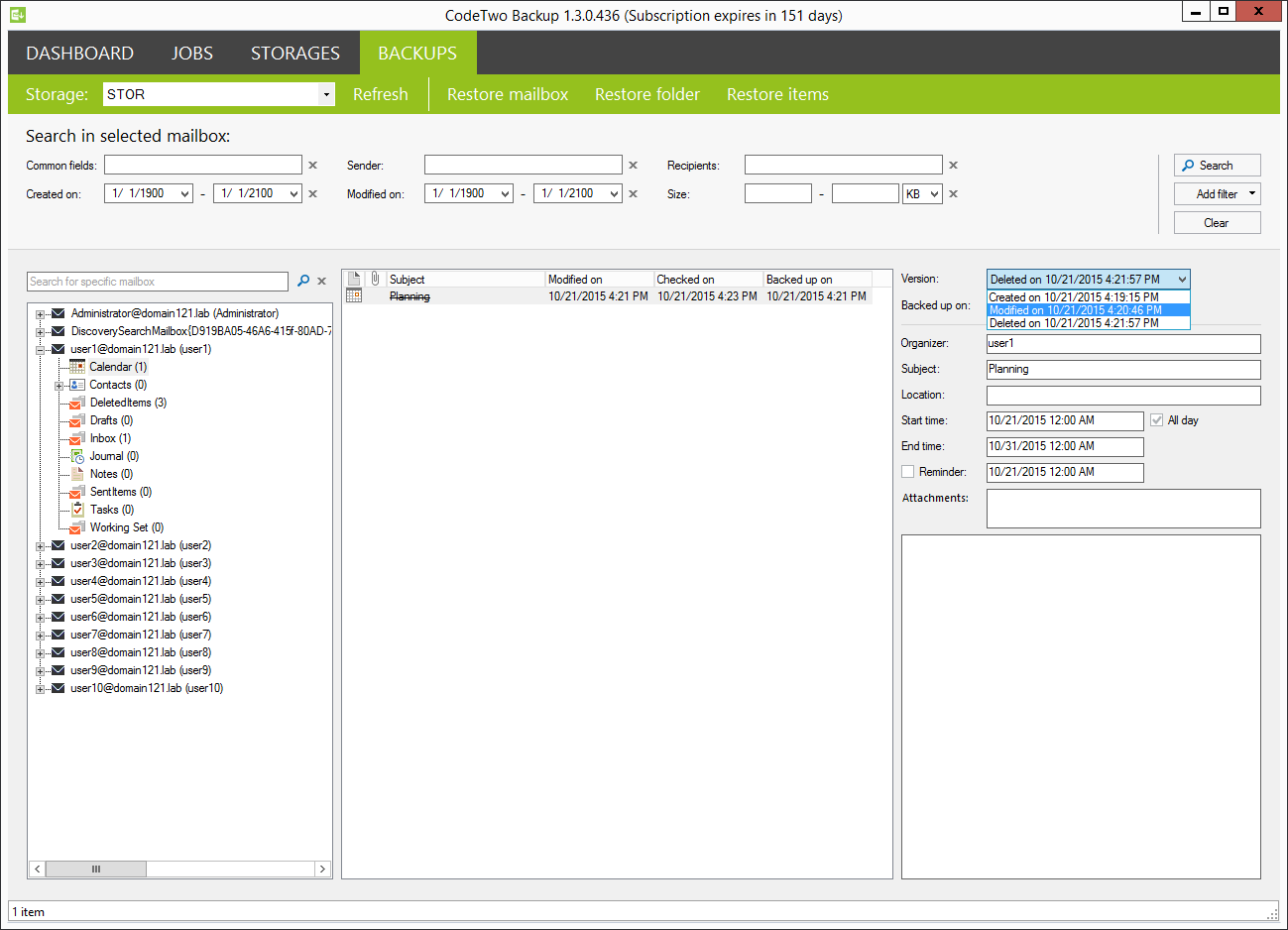Toggle the Reminder checkbox
1288x930 pixels.
click(x=907, y=471)
